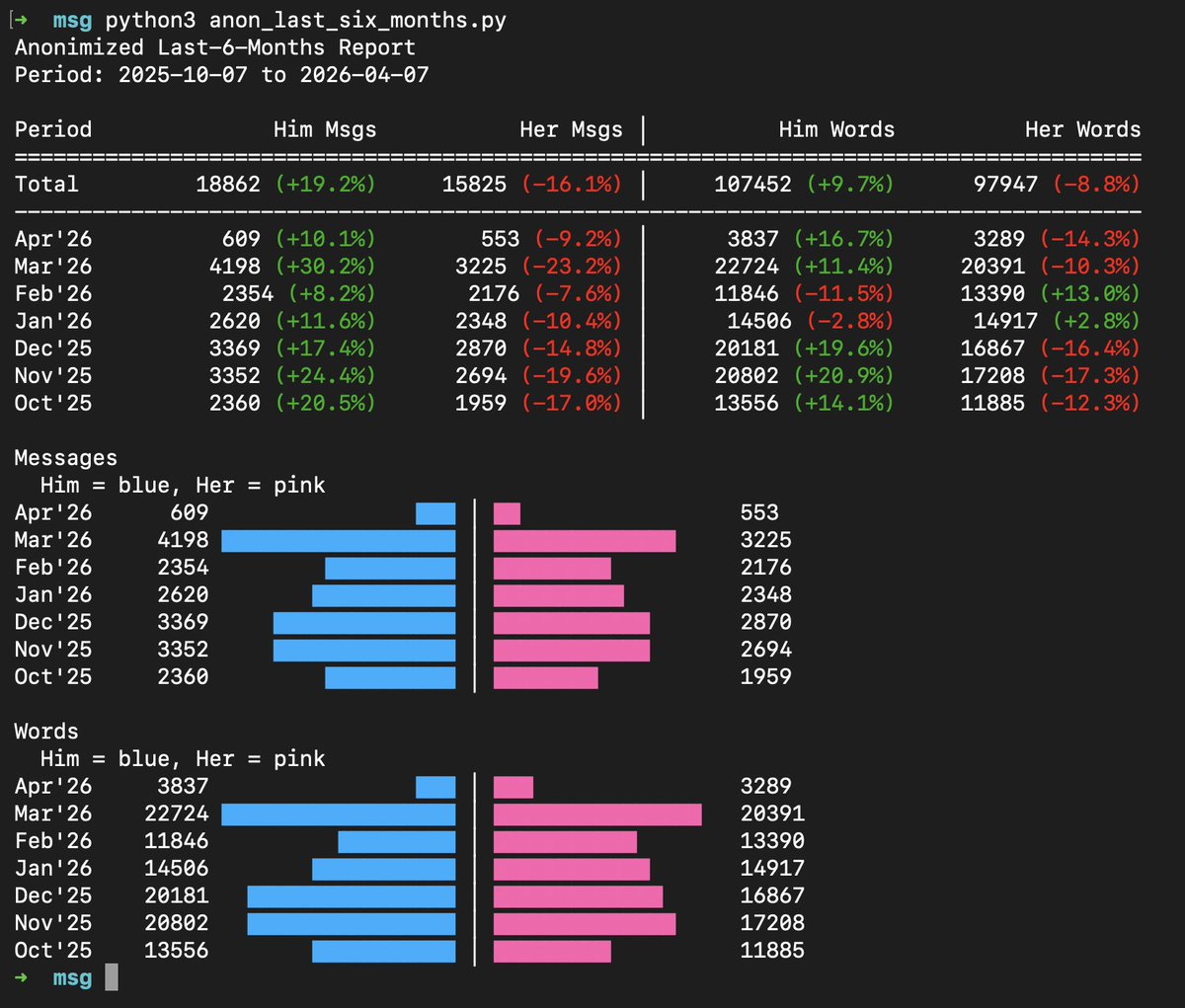Click the green '(+2.8%)' Jan'26 percentage
Viewport: 1185px width, 1008px height.
pyautogui.click(x=1096, y=321)
